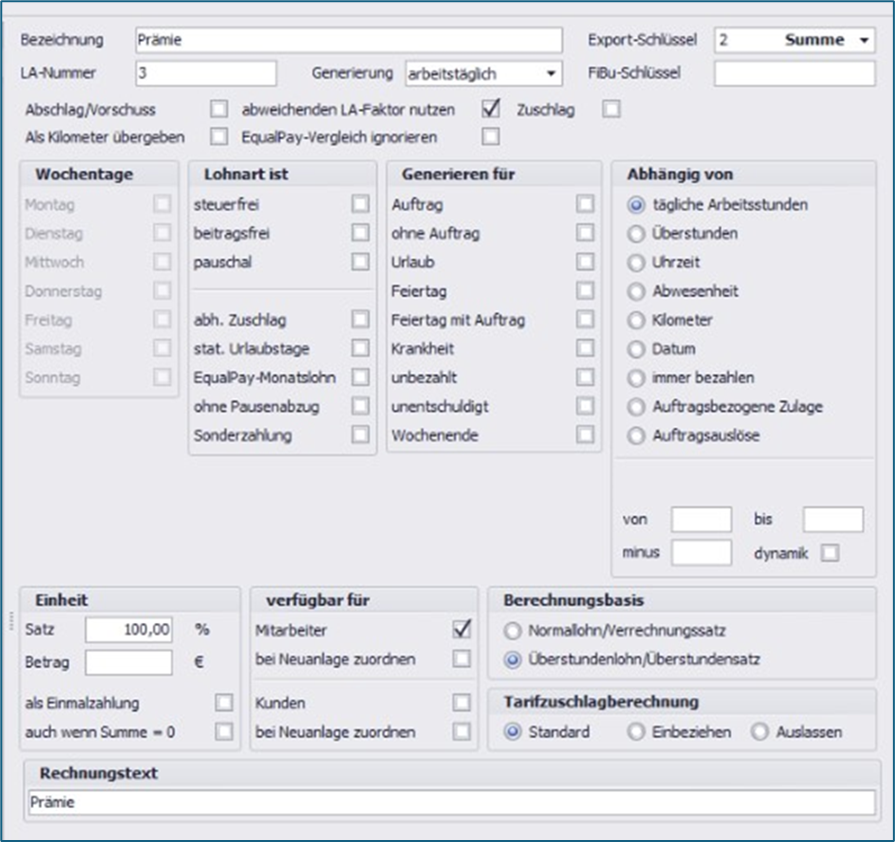Check bei Neuanlage zuordnen under Kunden
Screen dimensions: 895x842
click(x=461, y=731)
